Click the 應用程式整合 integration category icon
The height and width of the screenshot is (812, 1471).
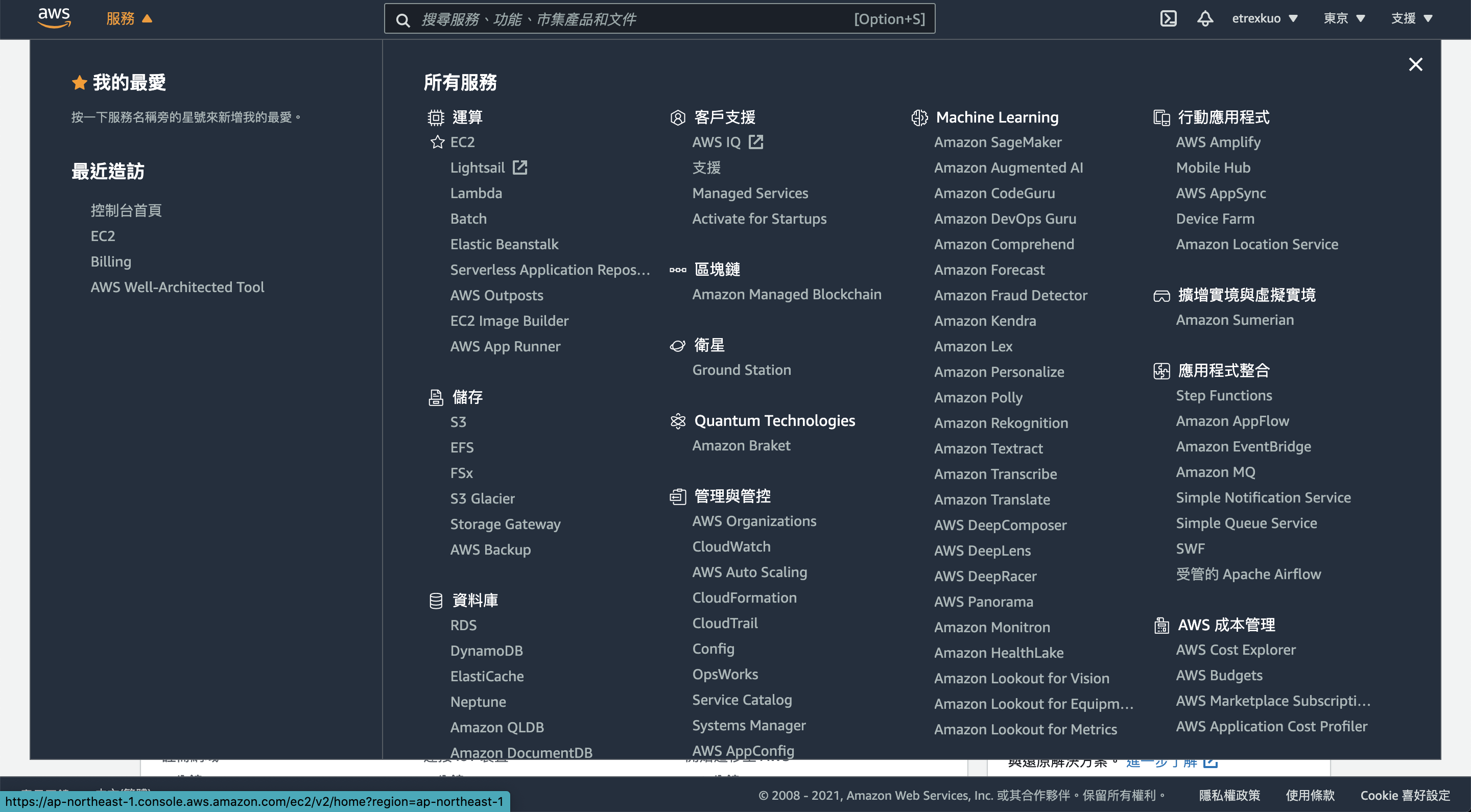1161,371
